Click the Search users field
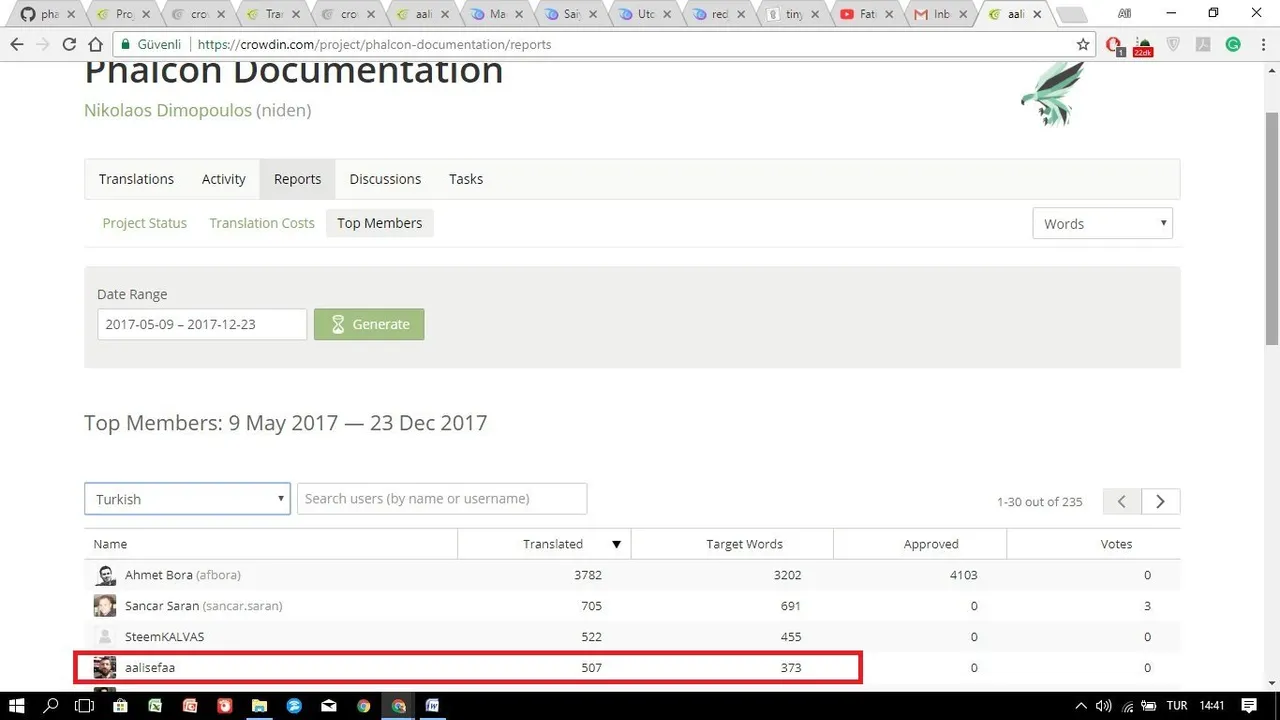This screenshot has height=720, width=1280. (x=442, y=499)
